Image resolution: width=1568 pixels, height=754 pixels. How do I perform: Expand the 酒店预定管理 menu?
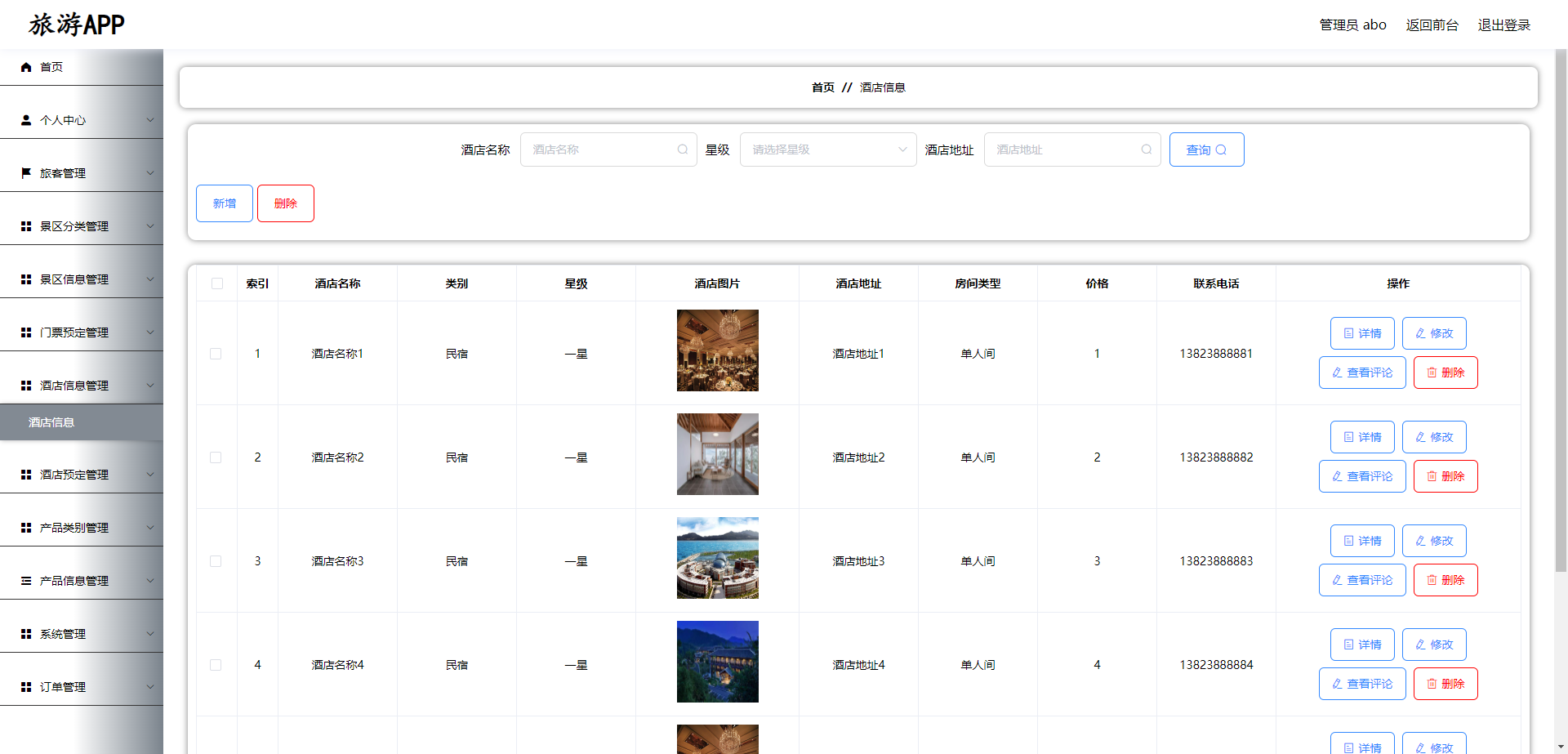pos(82,474)
